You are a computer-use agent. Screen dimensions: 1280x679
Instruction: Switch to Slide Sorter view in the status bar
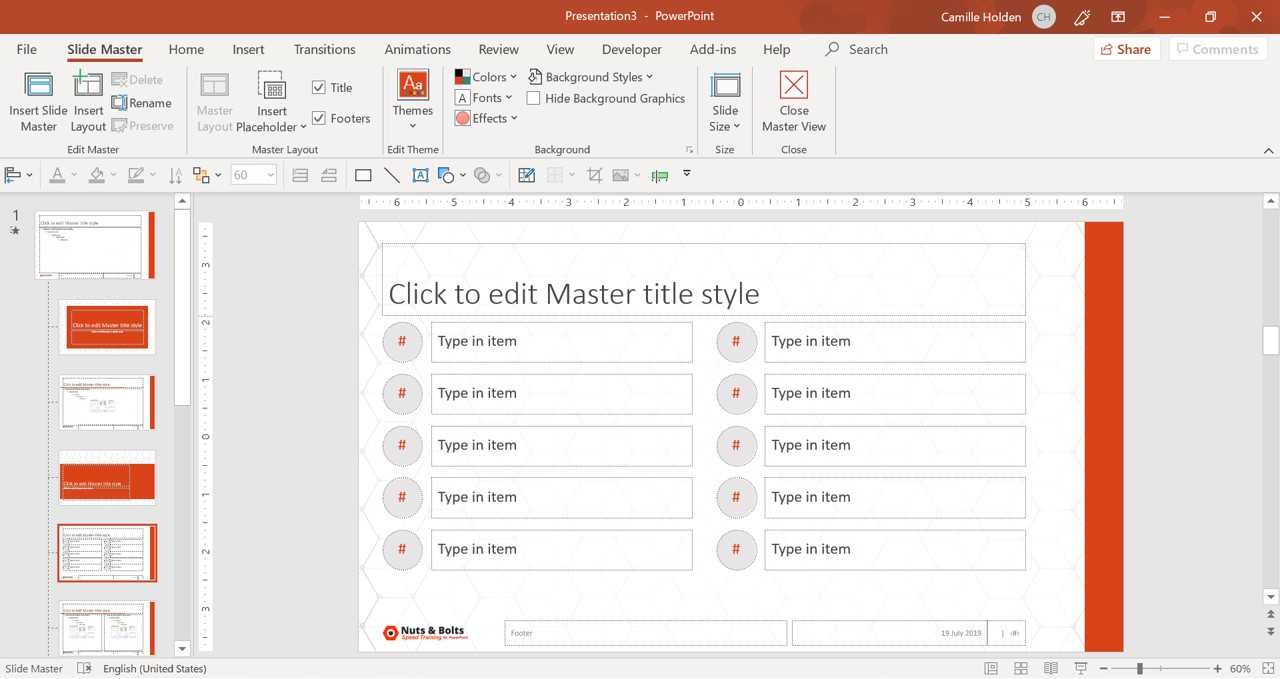click(1020, 668)
